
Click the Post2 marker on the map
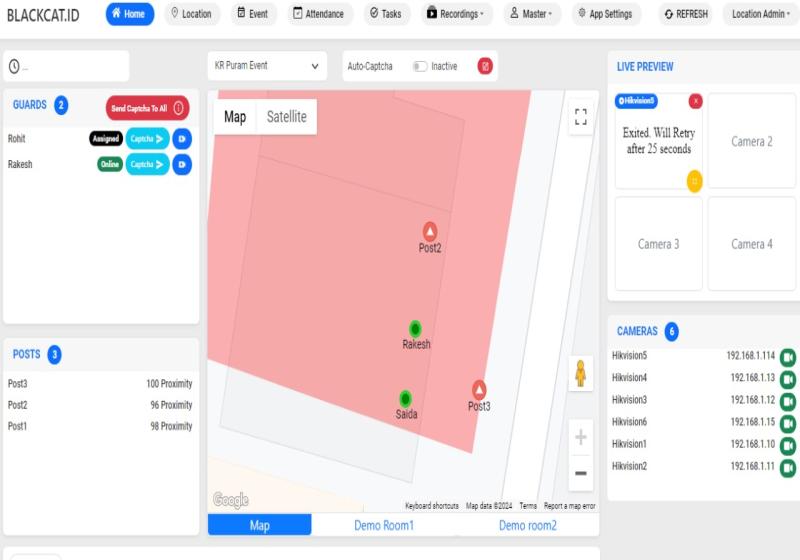[430, 231]
